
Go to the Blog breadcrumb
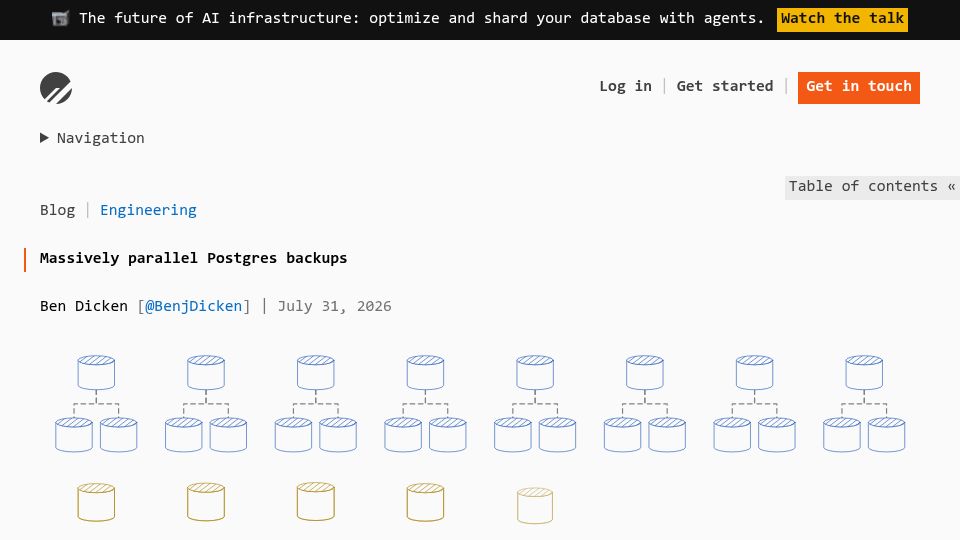(x=57, y=210)
